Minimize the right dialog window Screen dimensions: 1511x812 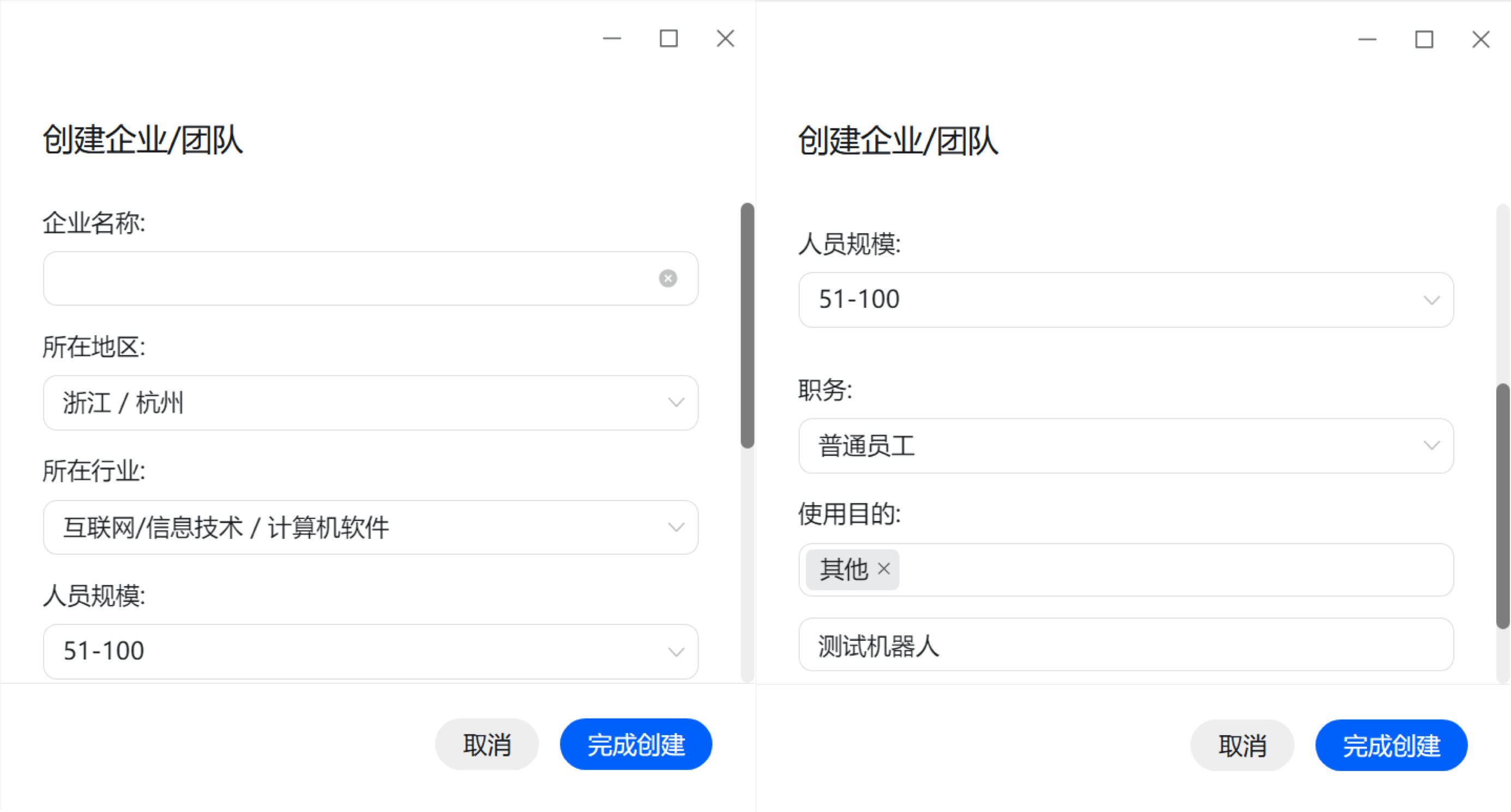(x=1367, y=40)
